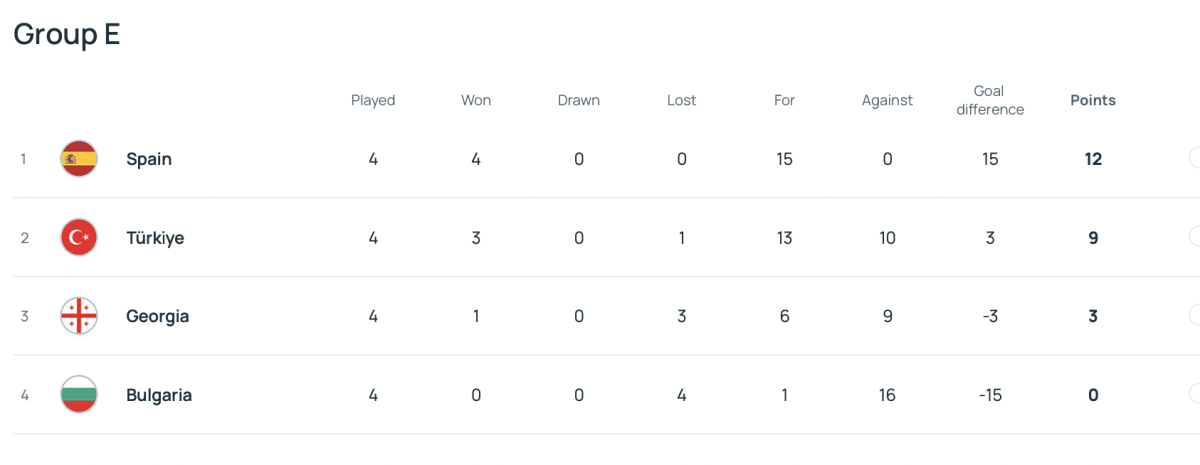Screen dimensions: 1200x465
Task: Open the Spain team link
Action: pos(149,159)
